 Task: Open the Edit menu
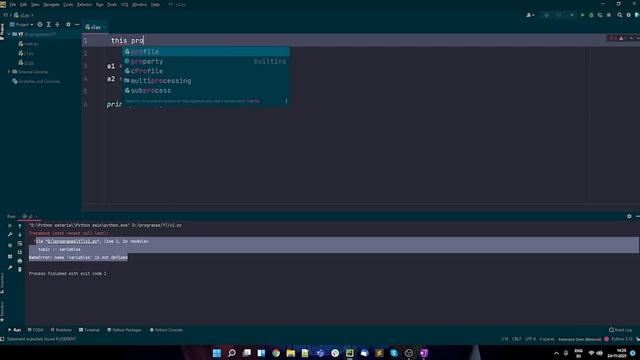pyautogui.click(x=23, y=4)
